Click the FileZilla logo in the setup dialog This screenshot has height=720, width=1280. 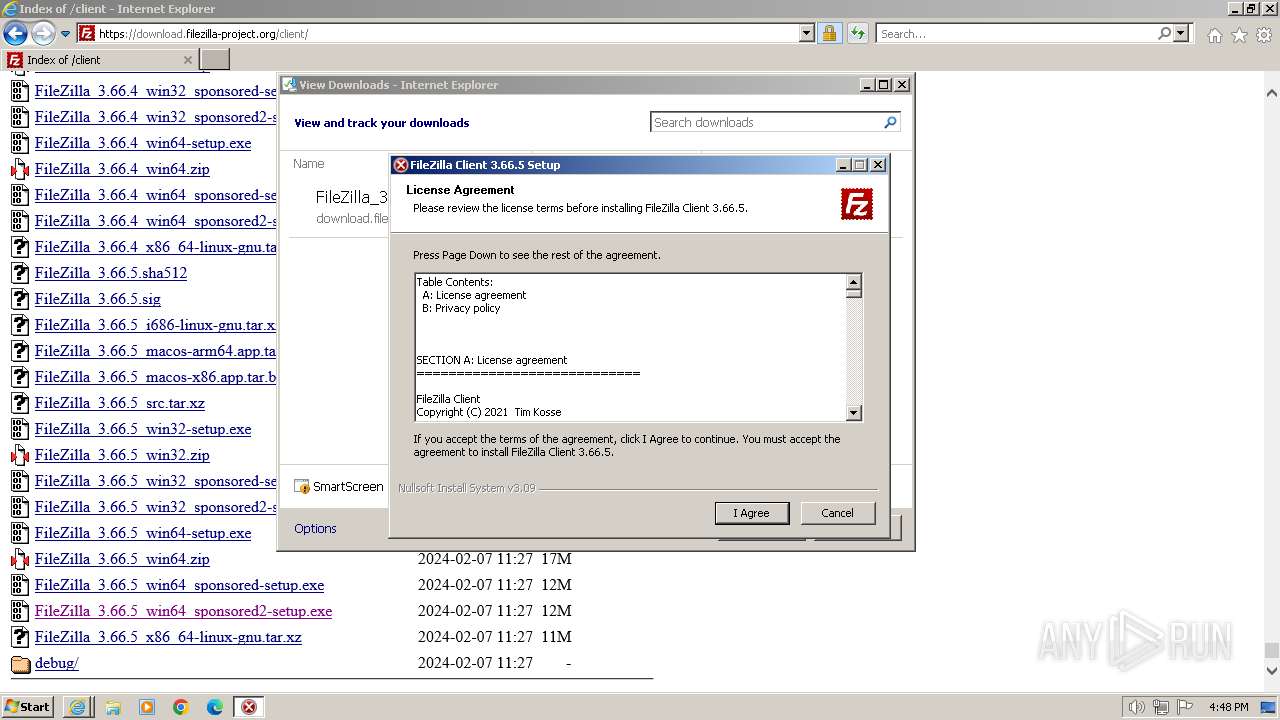857,204
